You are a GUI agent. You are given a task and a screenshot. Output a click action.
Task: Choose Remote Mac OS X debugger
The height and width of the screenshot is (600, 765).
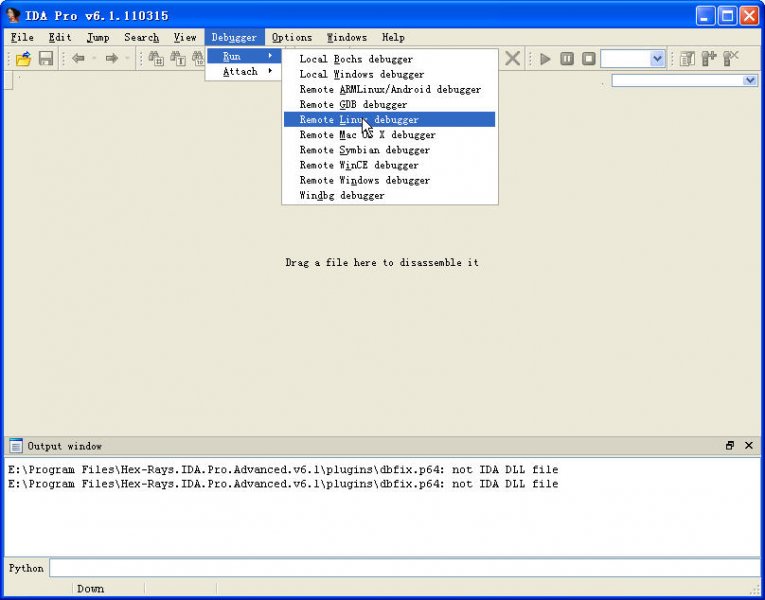pos(389,135)
